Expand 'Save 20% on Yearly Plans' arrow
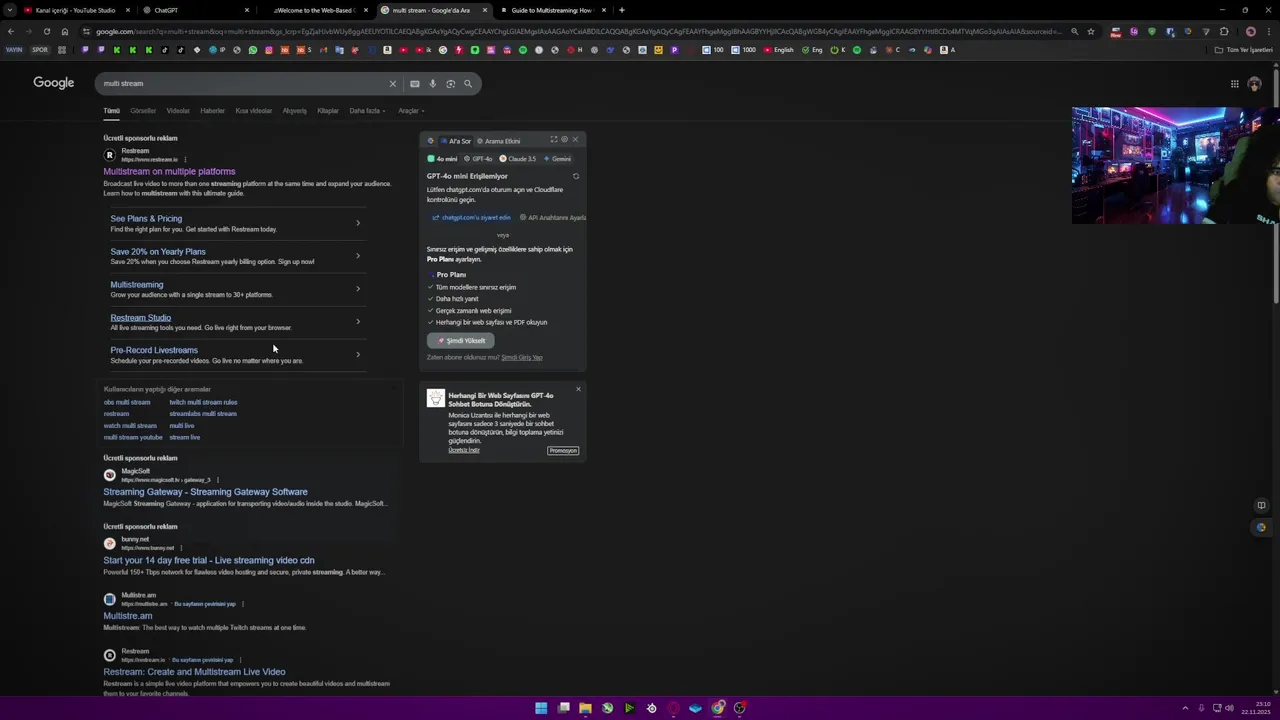The image size is (1280, 720). 358,256
